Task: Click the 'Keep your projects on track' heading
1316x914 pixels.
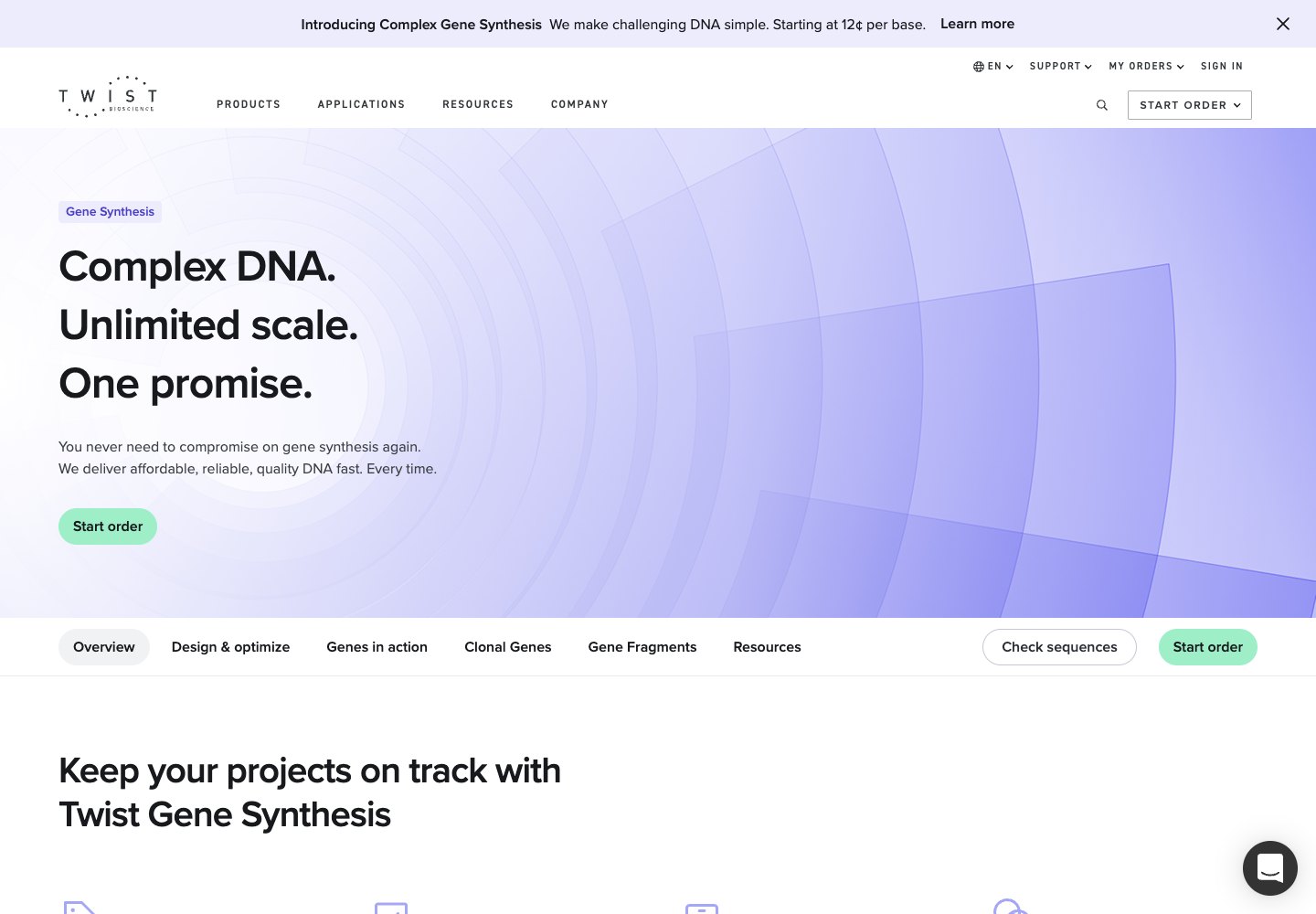Action: (310, 792)
